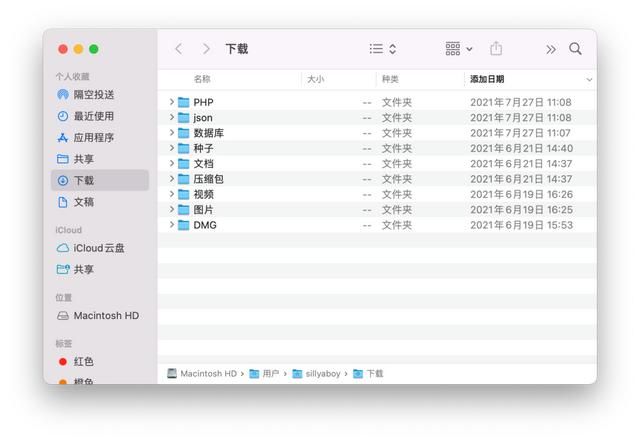Open the search magnifier
Viewport: 640px width, 441px height.
pyautogui.click(x=576, y=49)
